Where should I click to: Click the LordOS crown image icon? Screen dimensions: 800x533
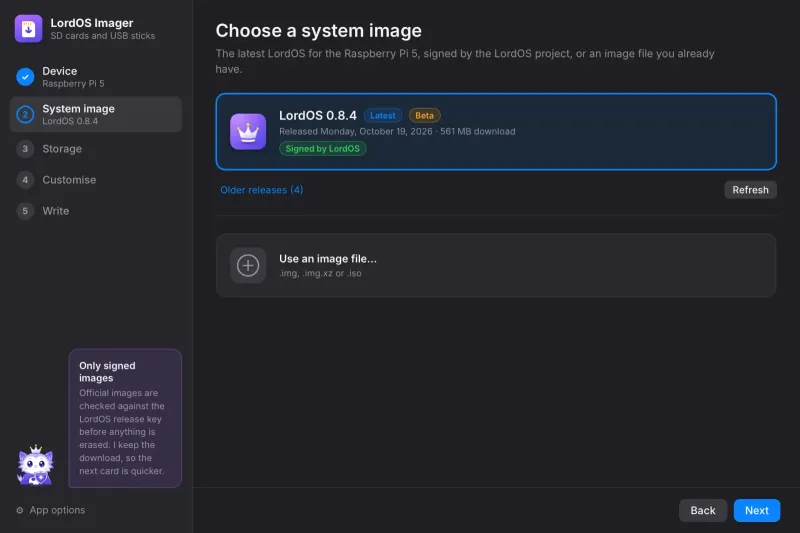coord(248,132)
